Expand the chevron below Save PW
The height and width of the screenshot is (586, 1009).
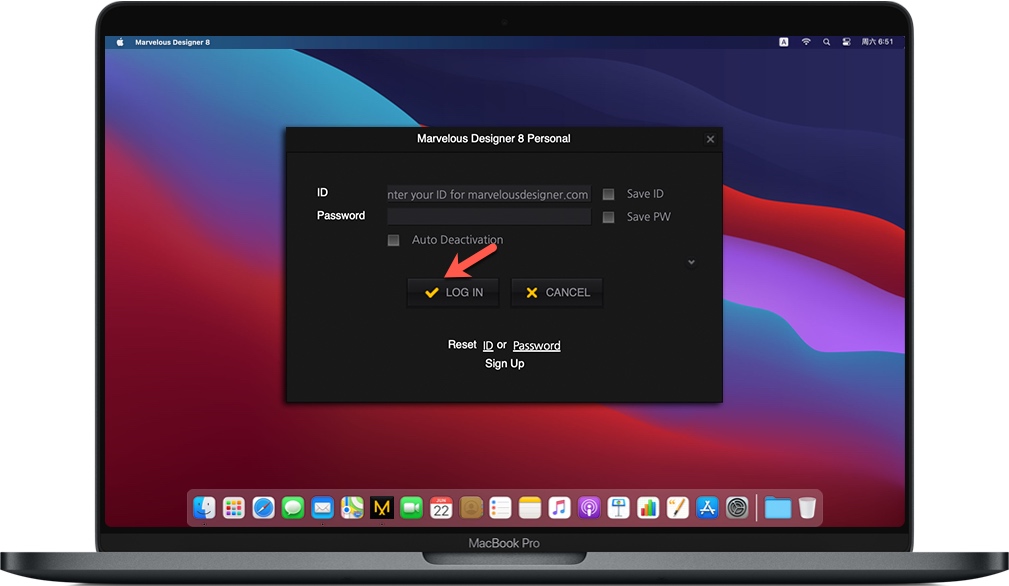click(691, 262)
